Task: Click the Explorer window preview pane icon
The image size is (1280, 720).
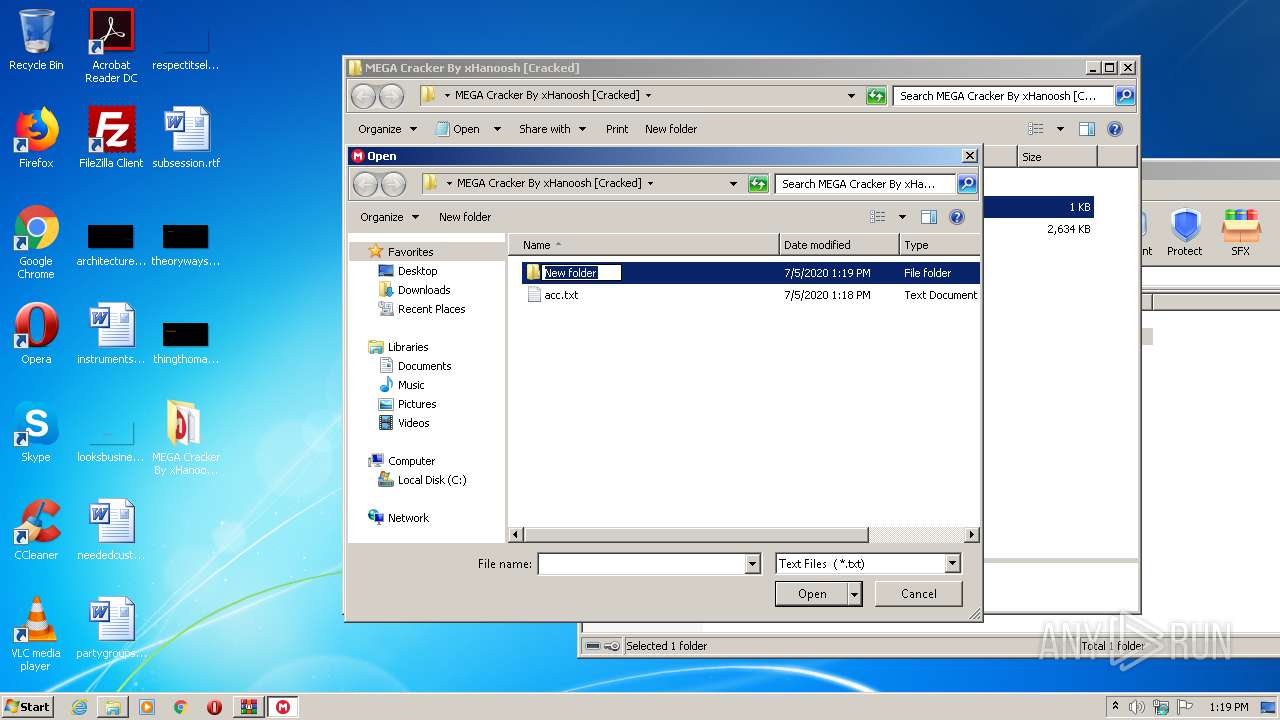Action: [x=1087, y=129]
